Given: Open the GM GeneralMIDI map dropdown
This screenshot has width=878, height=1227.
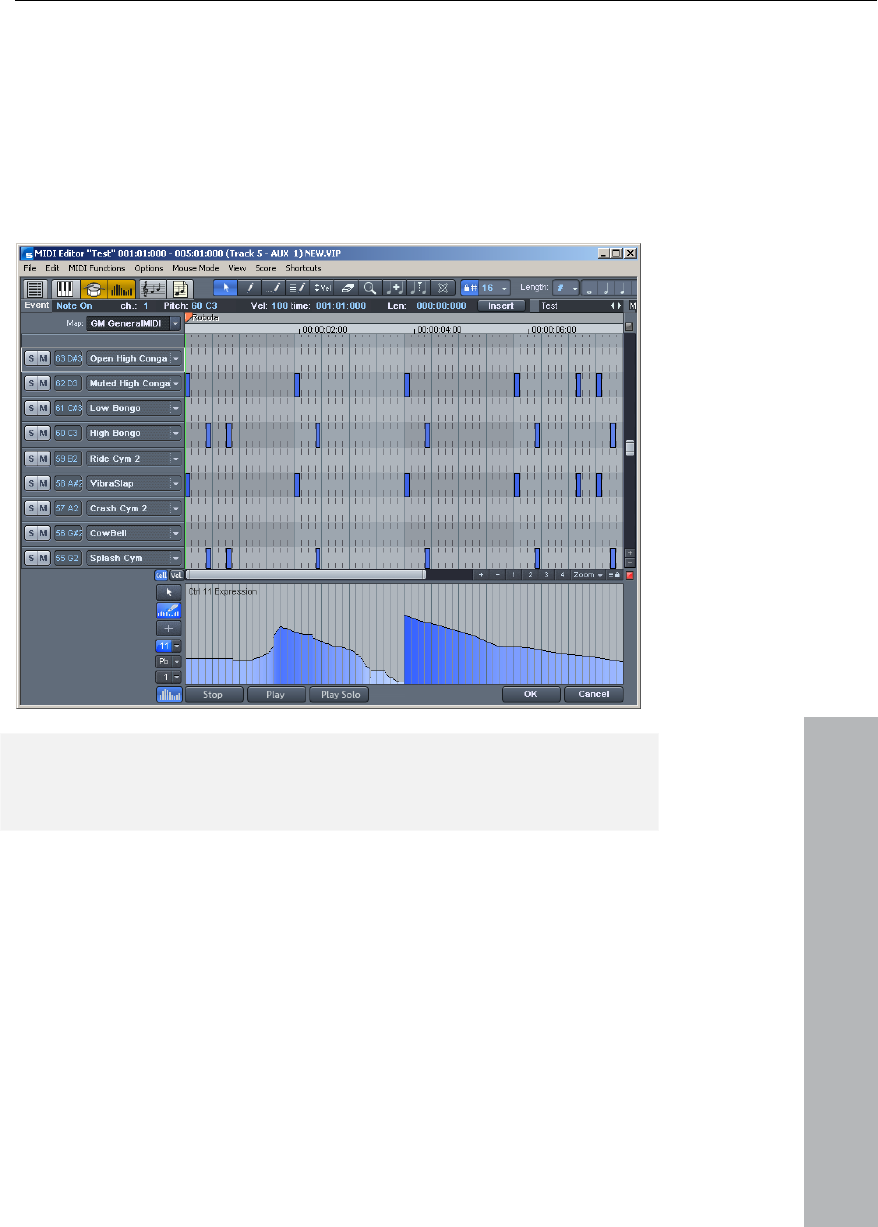Looking at the screenshot, I should pyautogui.click(x=176, y=324).
